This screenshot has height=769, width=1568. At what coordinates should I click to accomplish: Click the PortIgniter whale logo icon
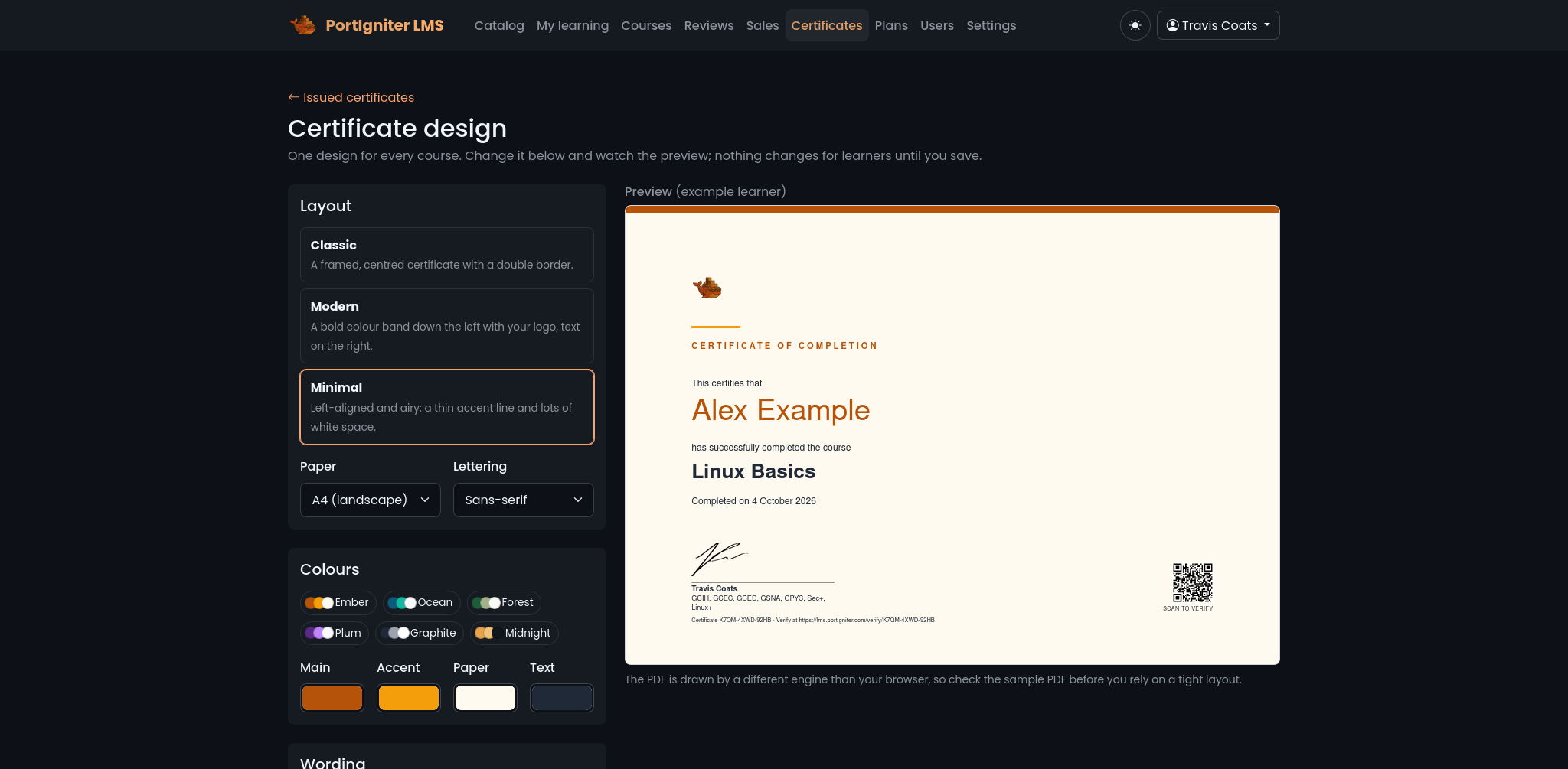tap(303, 25)
